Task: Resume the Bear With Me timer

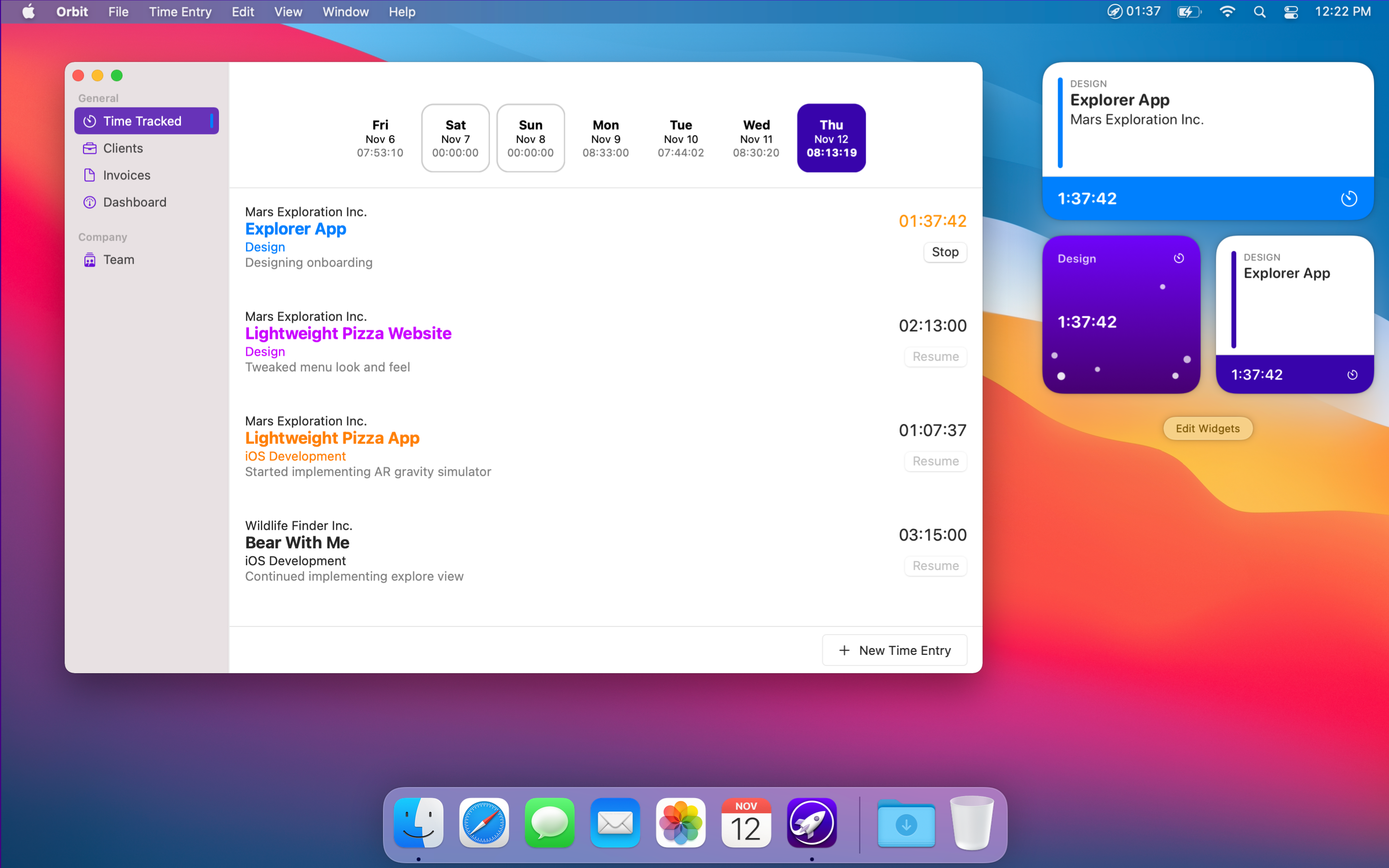Action: click(x=935, y=566)
